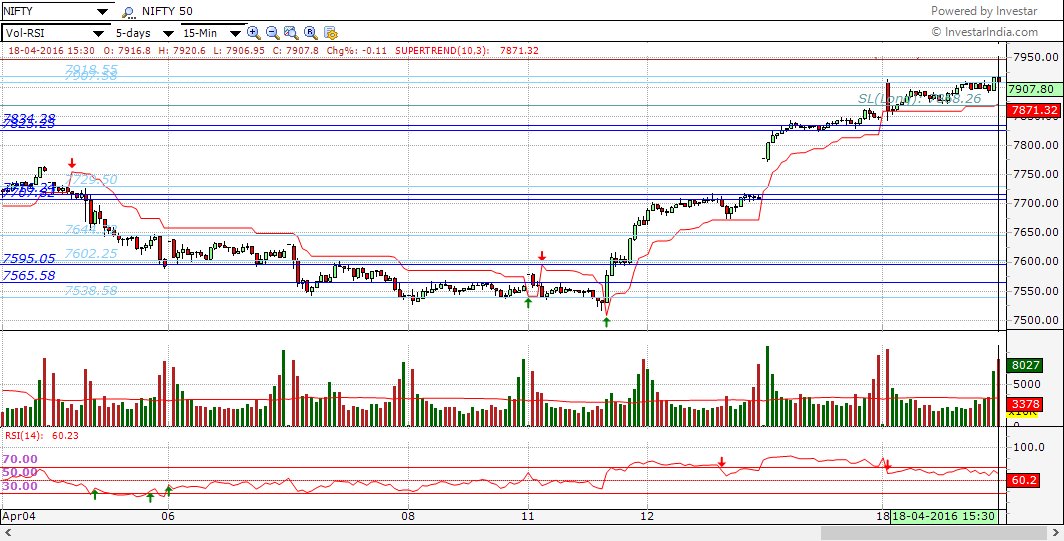Click the Chg%: -0.11 value
Viewport: 1064px width, 541px height.
tap(357, 50)
